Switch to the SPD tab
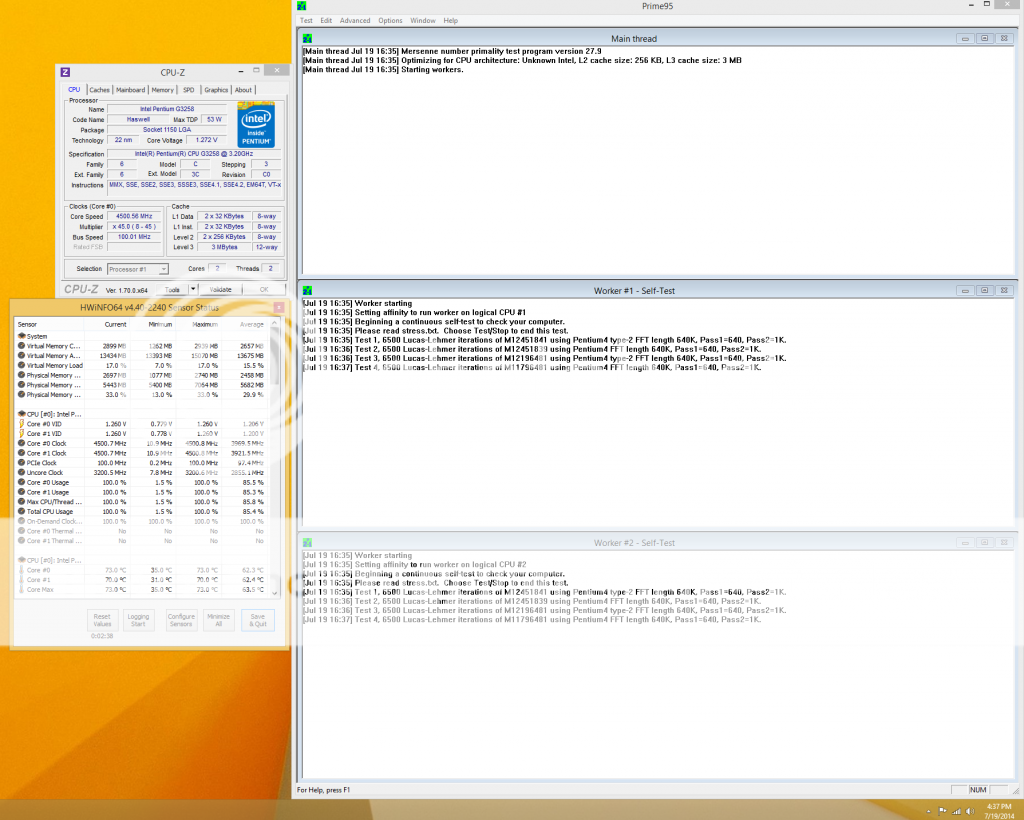Viewport: 1024px width, 820px height. 188,90
